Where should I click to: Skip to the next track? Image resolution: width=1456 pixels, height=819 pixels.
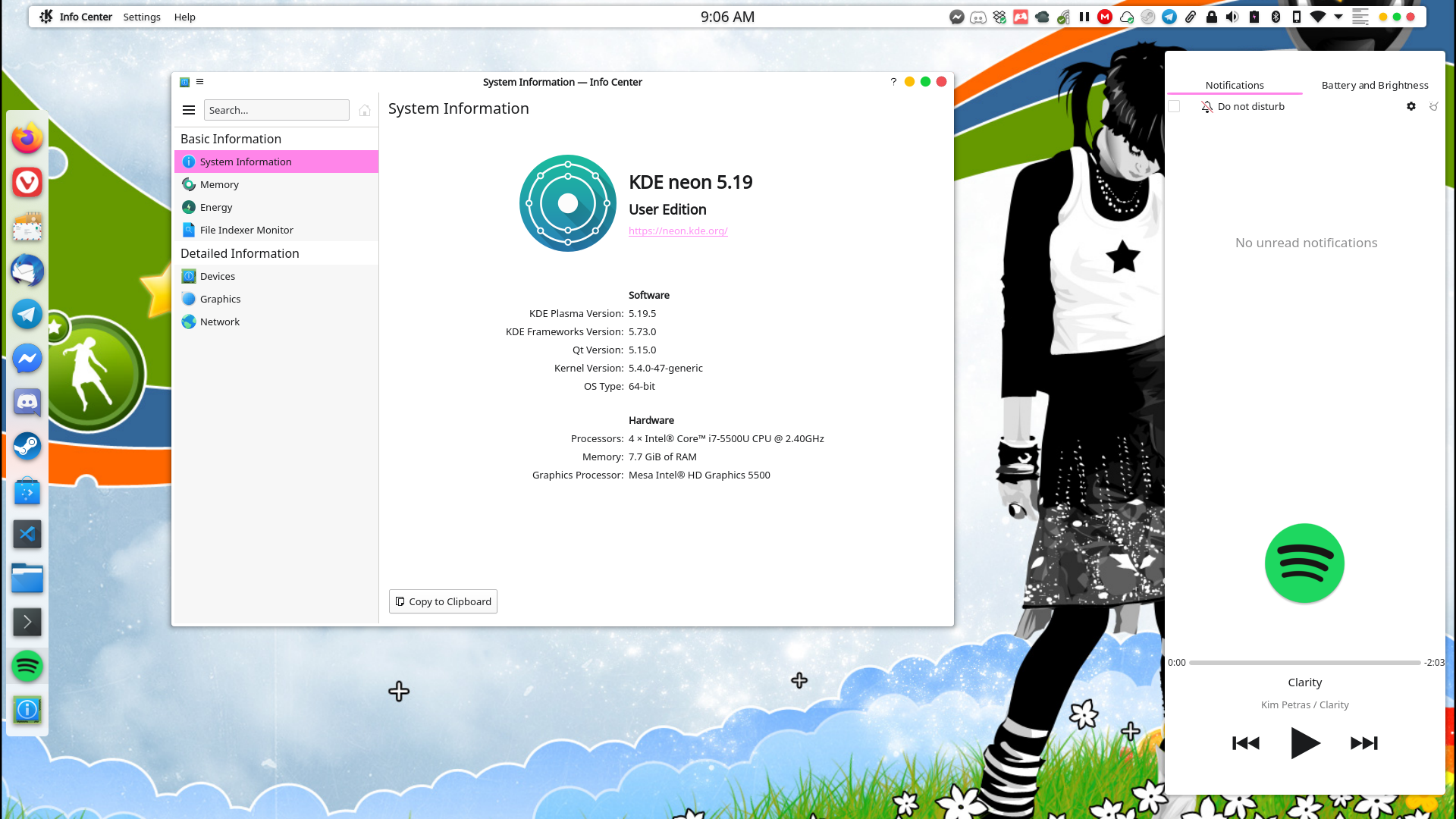click(x=1364, y=743)
